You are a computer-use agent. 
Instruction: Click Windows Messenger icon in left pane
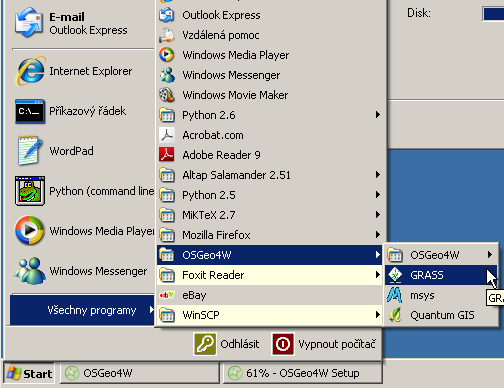[30, 271]
